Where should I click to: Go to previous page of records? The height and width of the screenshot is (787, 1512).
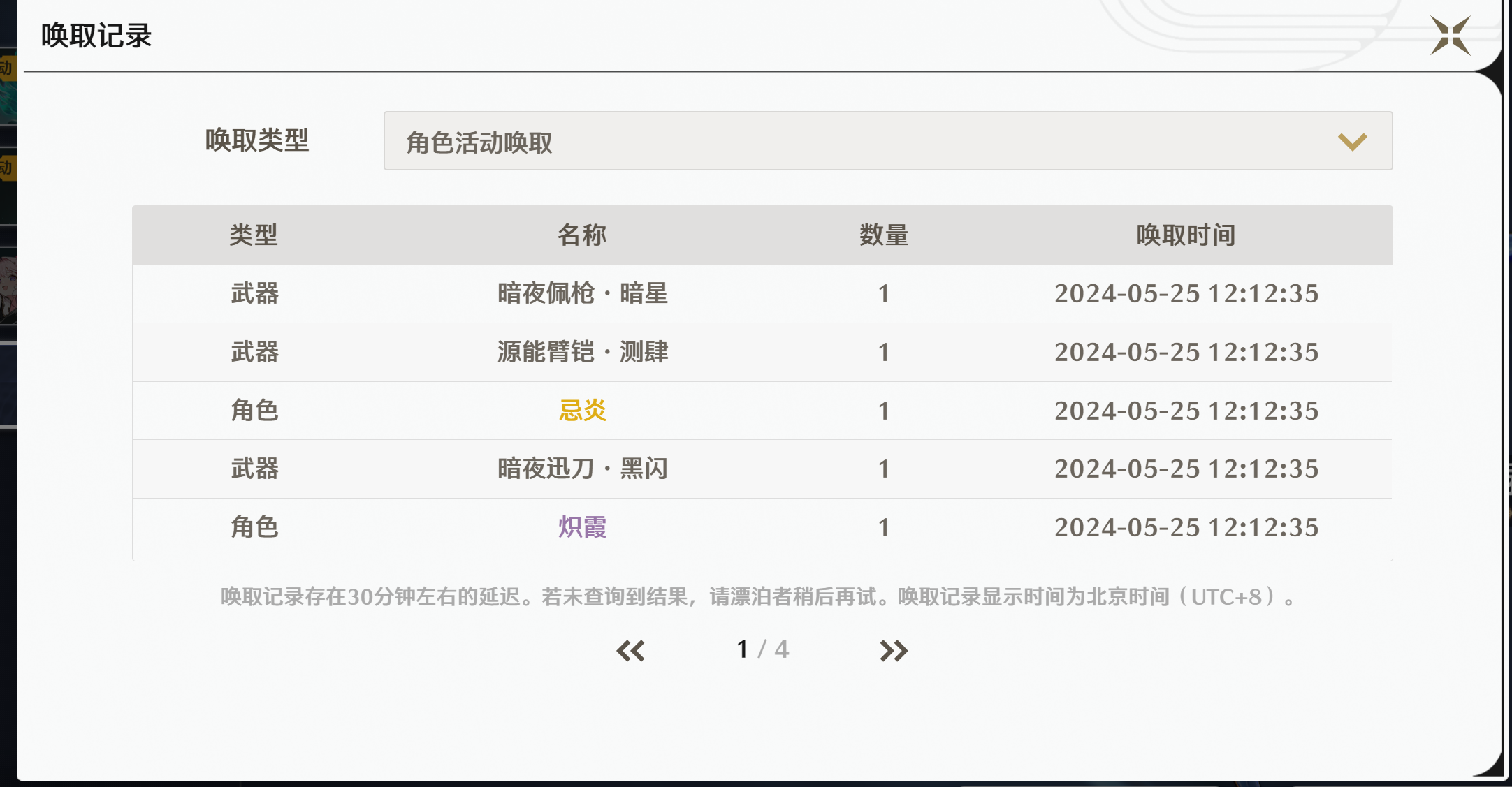tap(630, 651)
